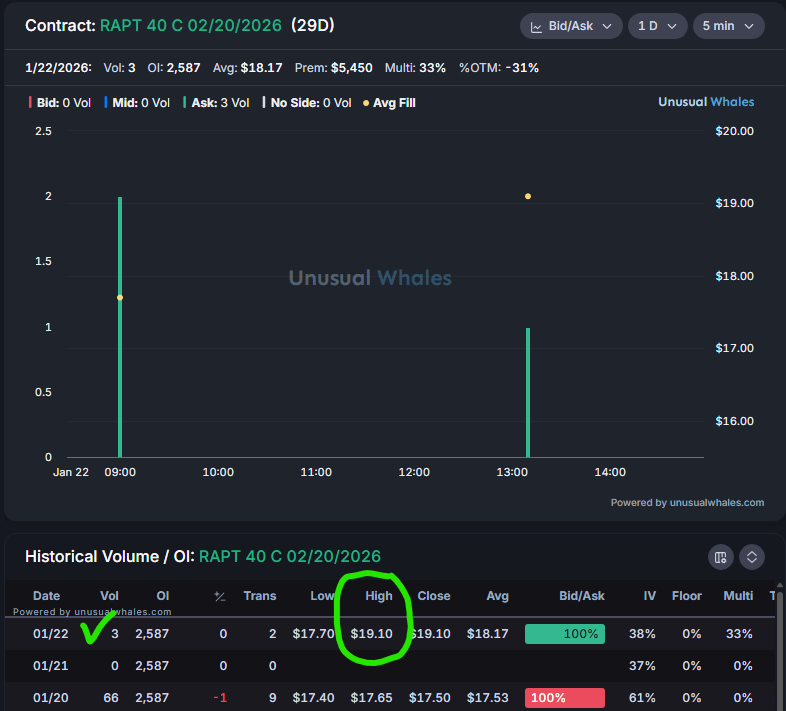Screen dimensions: 786x711
Task: Toggle the Mid volume legend item
Action: [137, 103]
